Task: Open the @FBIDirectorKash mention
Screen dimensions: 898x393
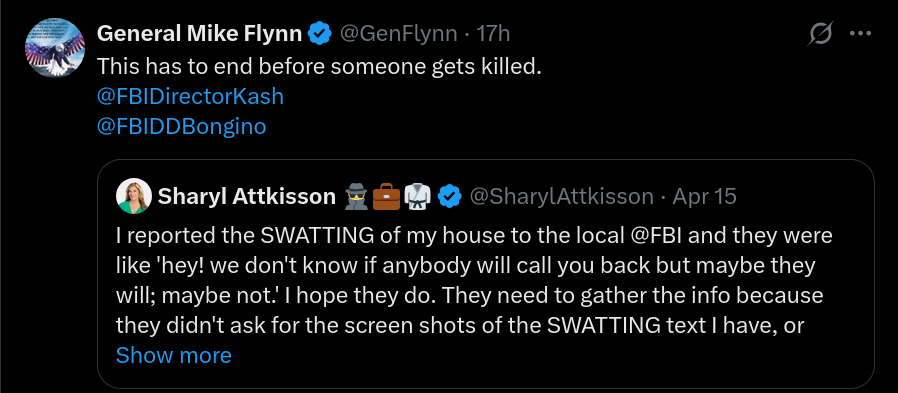Action: click(190, 96)
